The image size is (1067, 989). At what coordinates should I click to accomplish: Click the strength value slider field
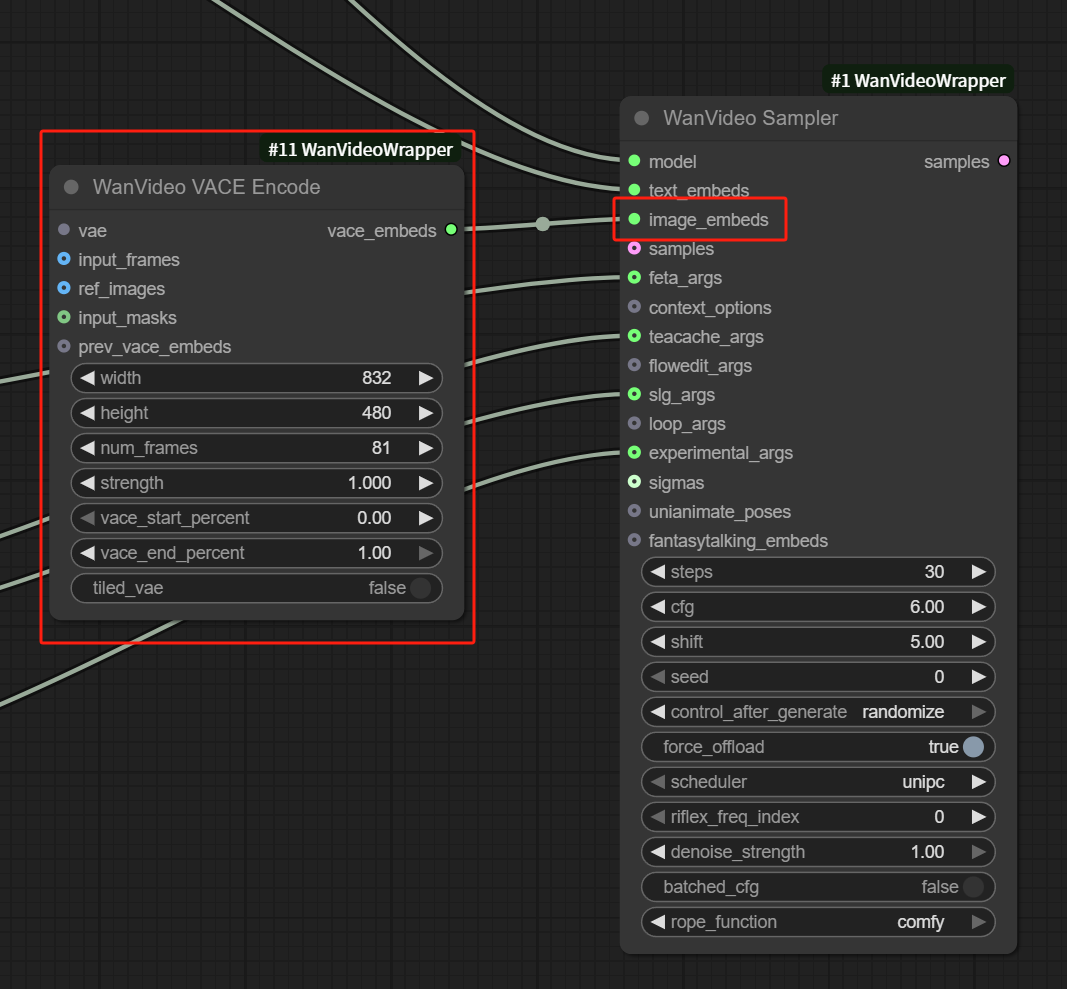tap(257, 483)
